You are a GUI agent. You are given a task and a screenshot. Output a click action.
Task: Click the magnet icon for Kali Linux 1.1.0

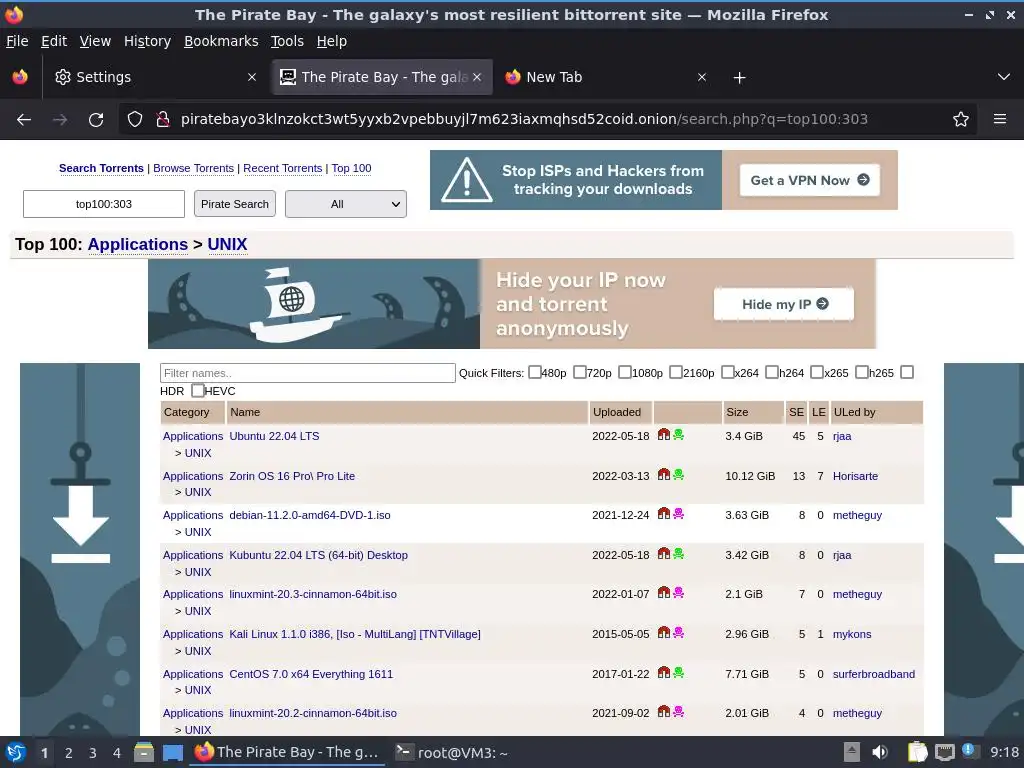point(664,632)
